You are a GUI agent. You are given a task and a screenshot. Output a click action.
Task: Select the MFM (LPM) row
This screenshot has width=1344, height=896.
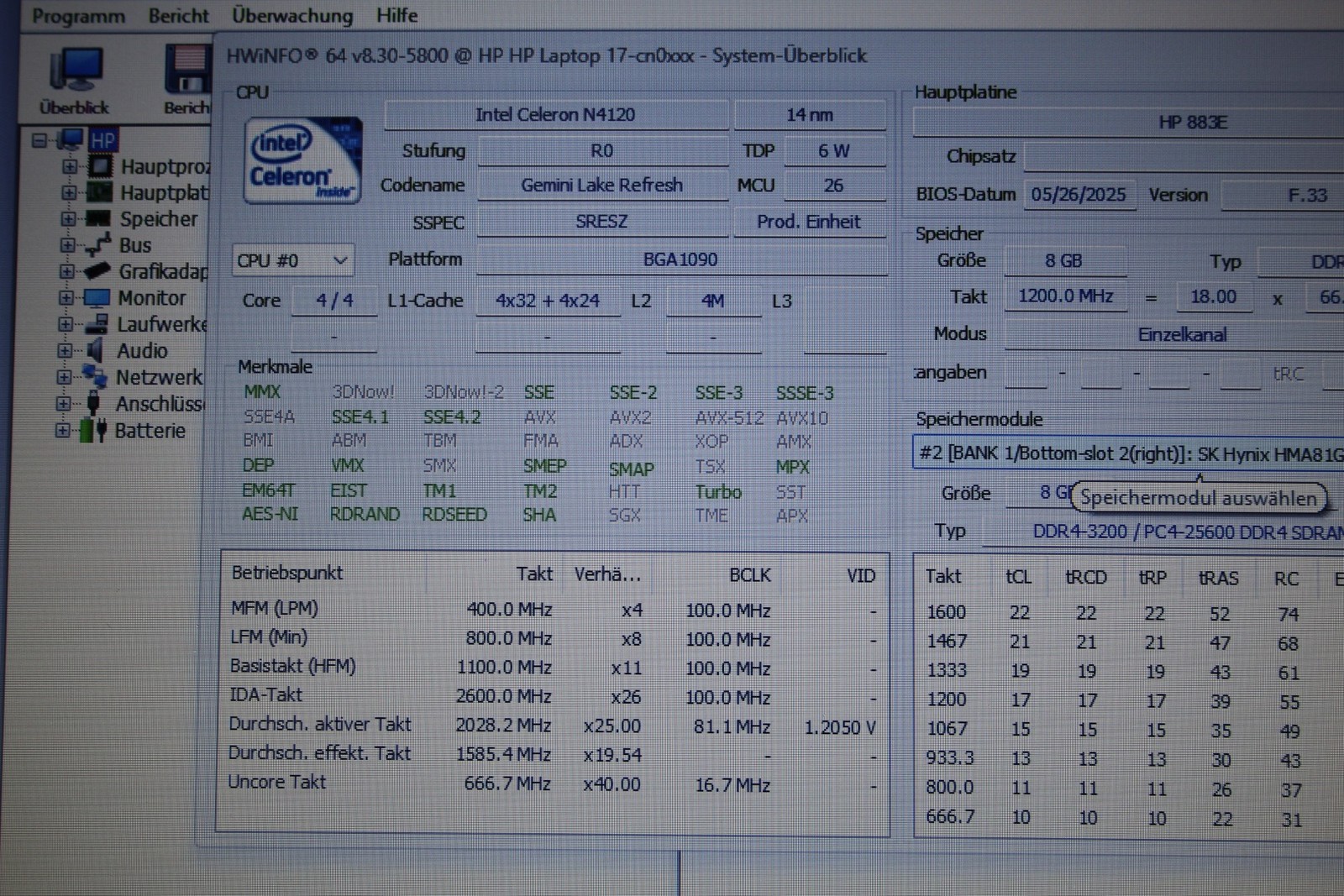tap(554, 609)
